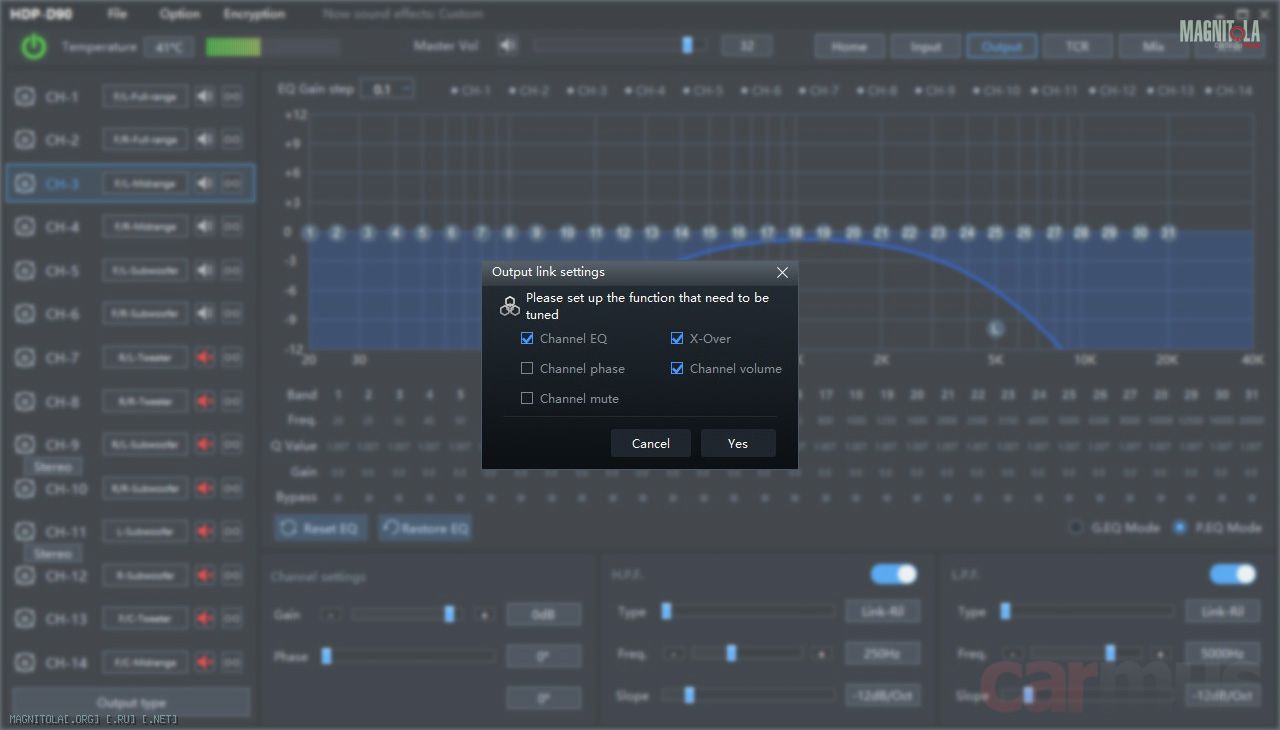Click the CH-1 channel link icon

232,97
